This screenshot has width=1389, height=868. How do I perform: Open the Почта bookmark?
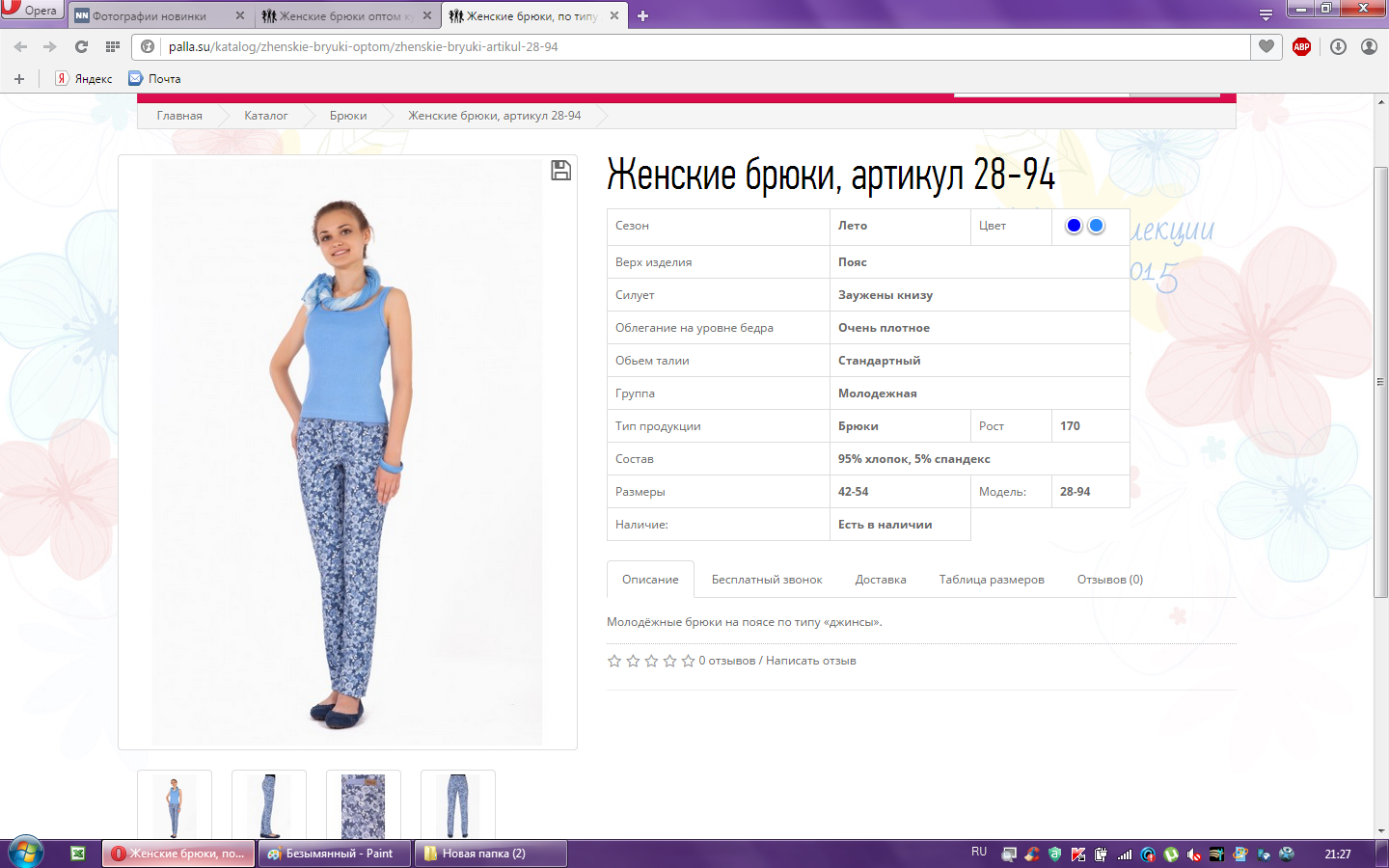(x=155, y=79)
